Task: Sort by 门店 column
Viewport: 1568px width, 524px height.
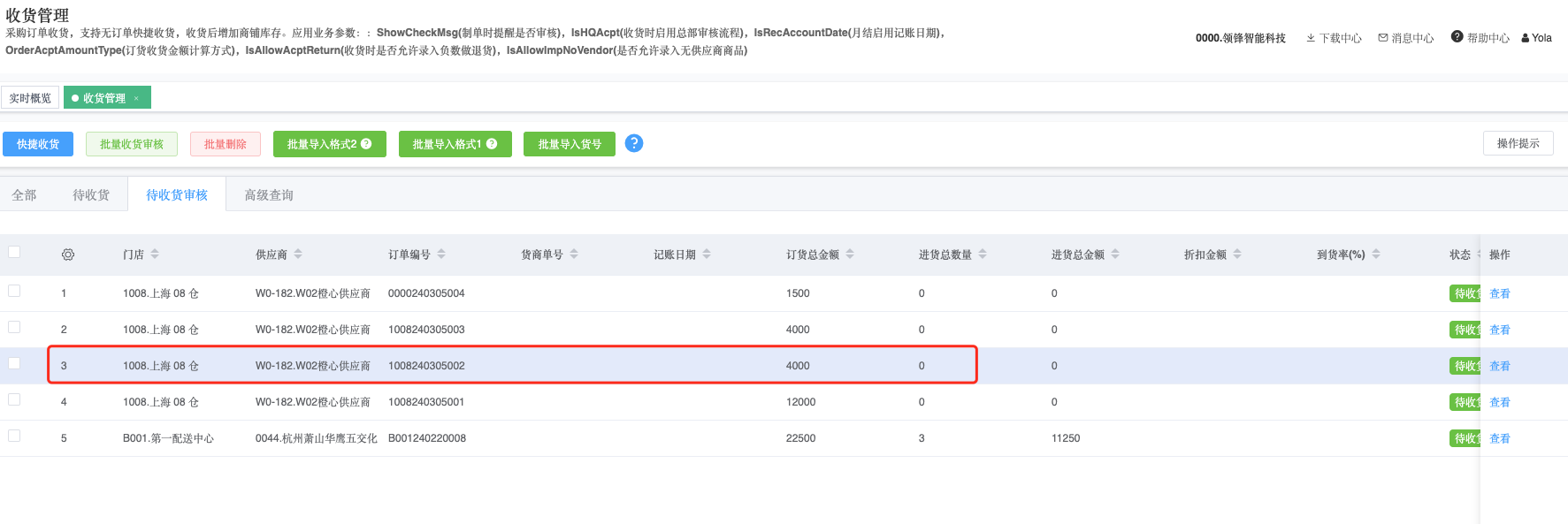Action: (155, 254)
